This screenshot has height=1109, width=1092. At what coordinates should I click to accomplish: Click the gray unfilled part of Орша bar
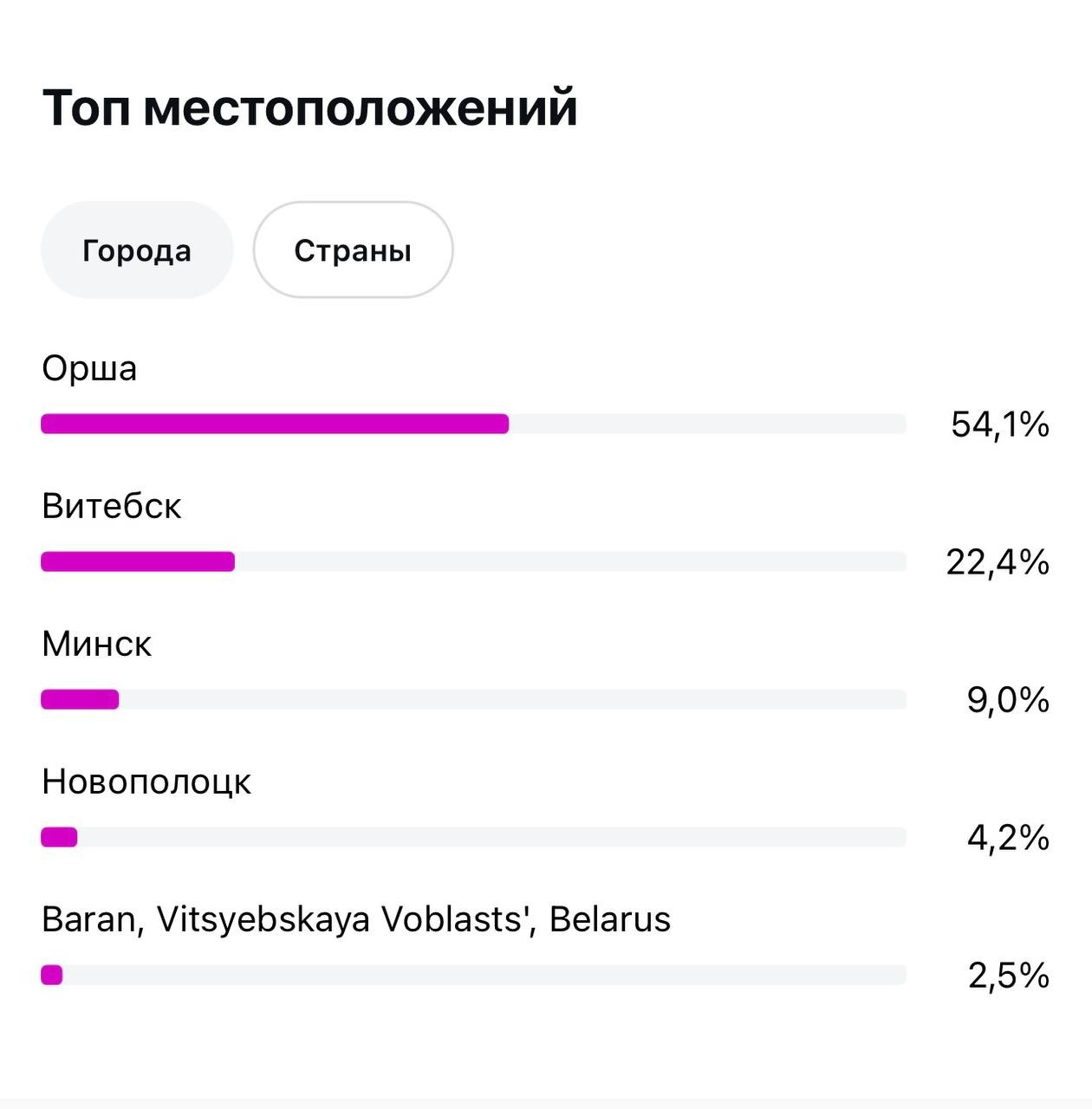tap(706, 424)
